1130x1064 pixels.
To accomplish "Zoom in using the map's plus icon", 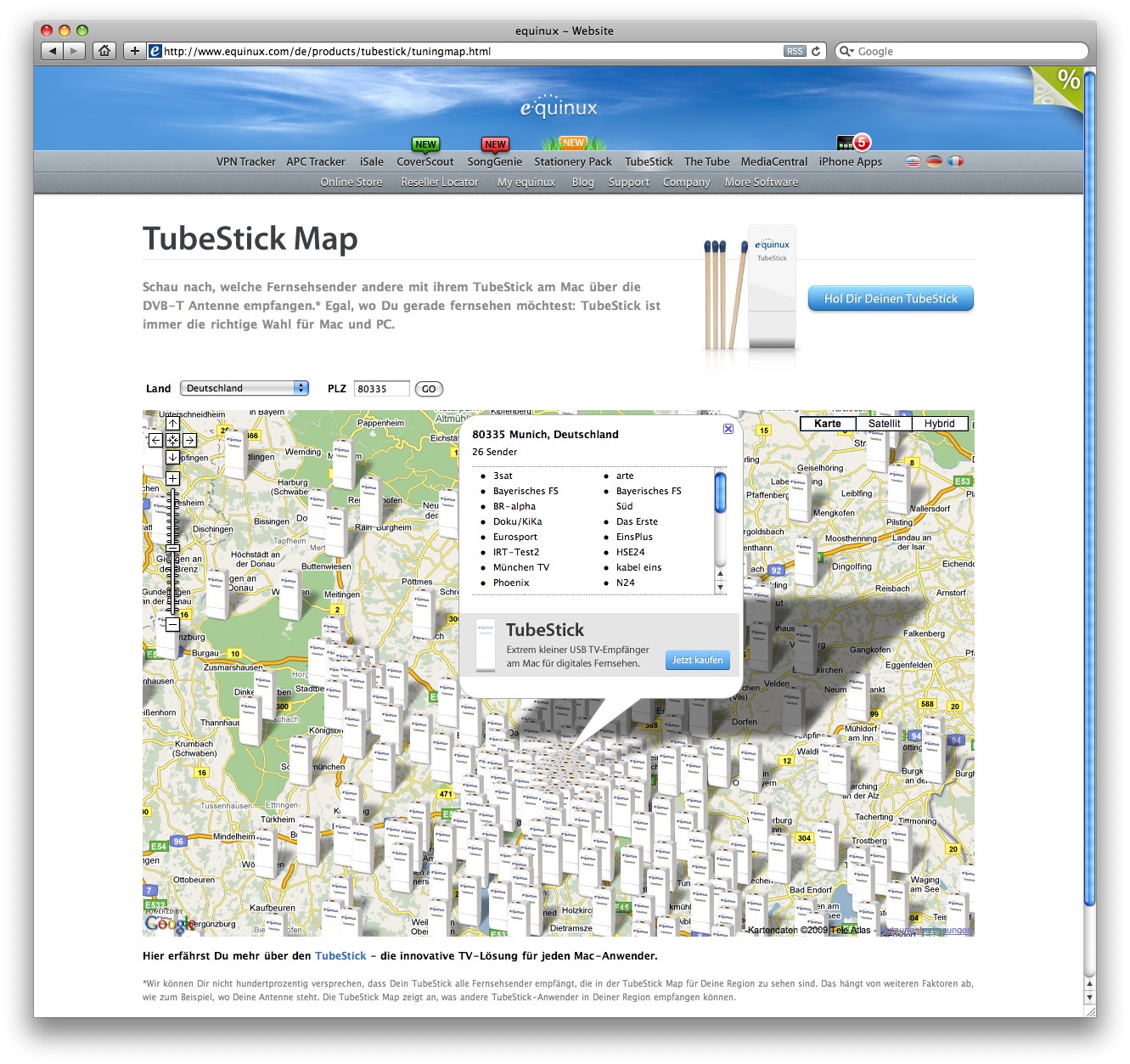I will click(x=172, y=478).
